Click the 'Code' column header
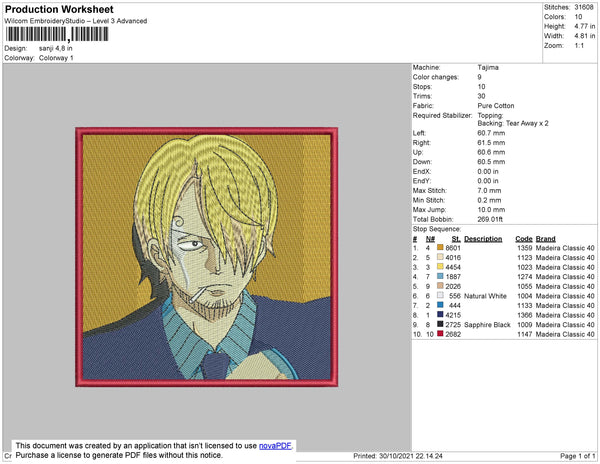The width and height of the screenshot is (600, 464). pyautogui.click(x=524, y=239)
